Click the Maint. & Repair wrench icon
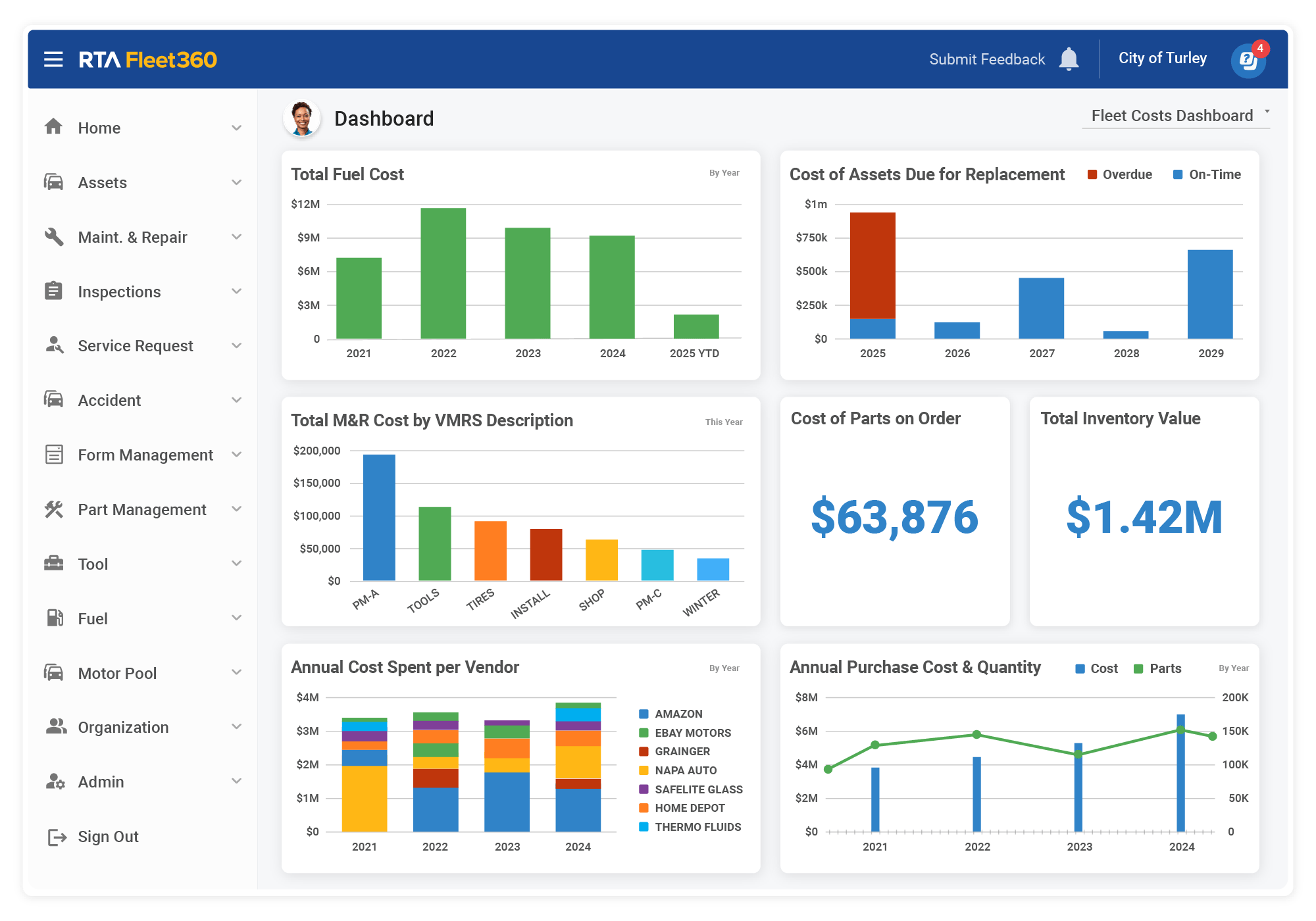The width and height of the screenshot is (1316, 921). coord(54,237)
